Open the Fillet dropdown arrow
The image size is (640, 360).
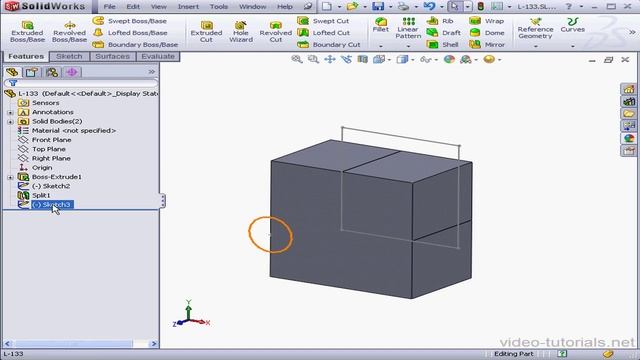click(380, 46)
